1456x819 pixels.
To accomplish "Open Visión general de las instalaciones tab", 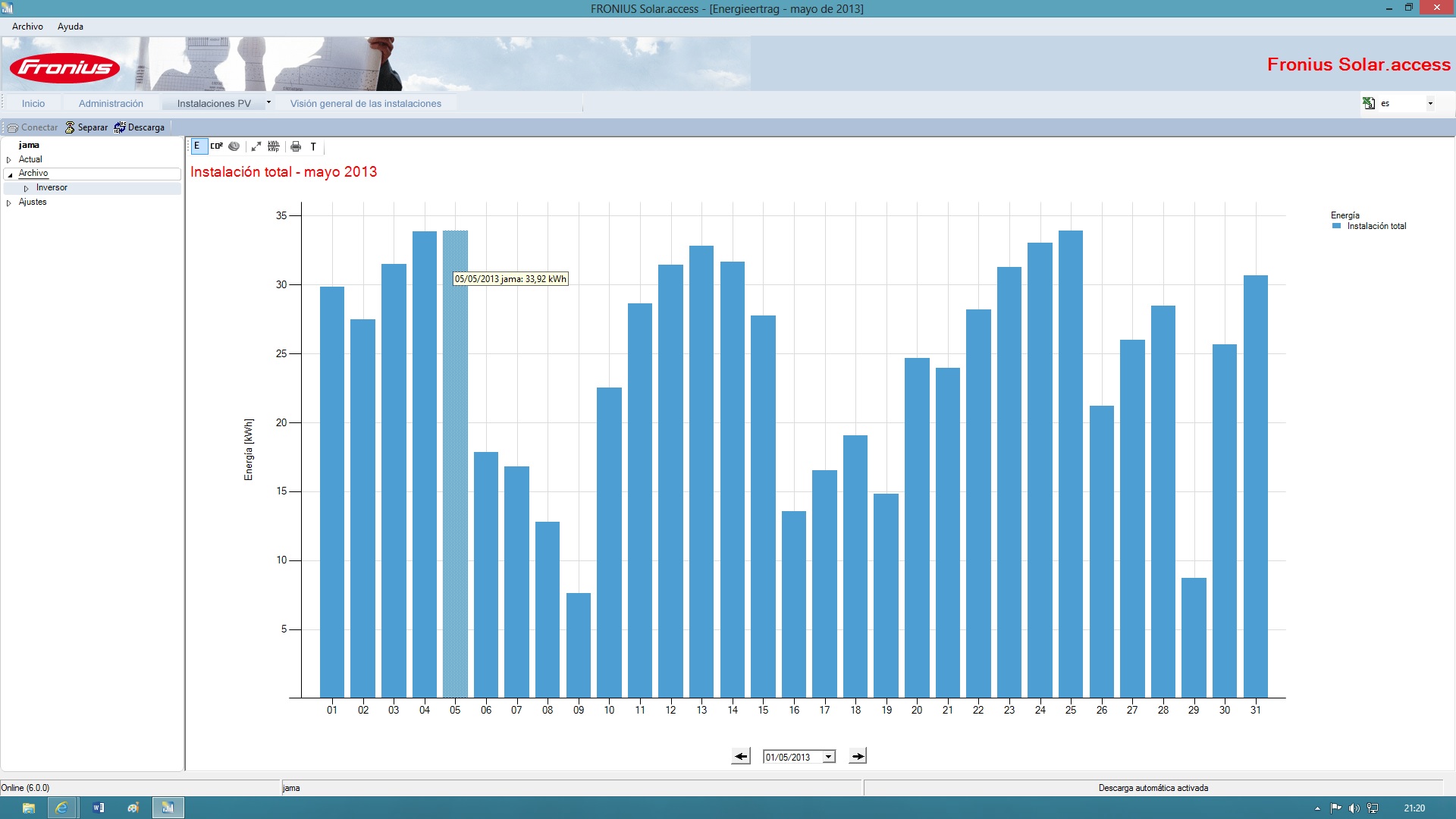I will 366,103.
